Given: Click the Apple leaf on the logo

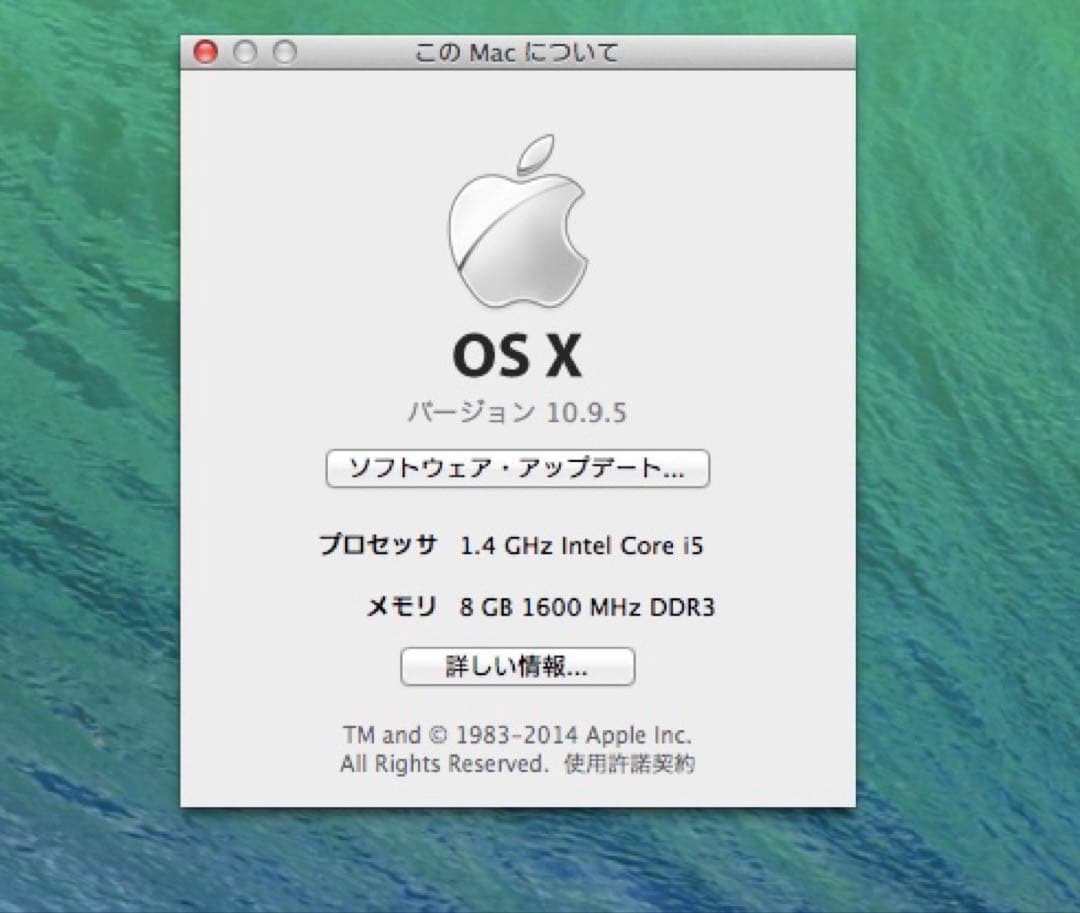Looking at the screenshot, I should [x=536, y=152].
